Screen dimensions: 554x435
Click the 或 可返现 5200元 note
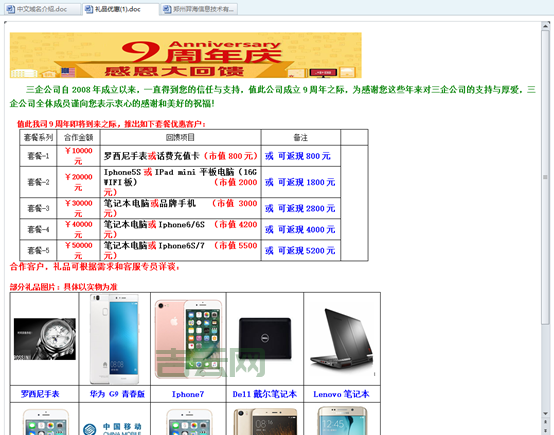pyautogui.click(x=300, y=251)
